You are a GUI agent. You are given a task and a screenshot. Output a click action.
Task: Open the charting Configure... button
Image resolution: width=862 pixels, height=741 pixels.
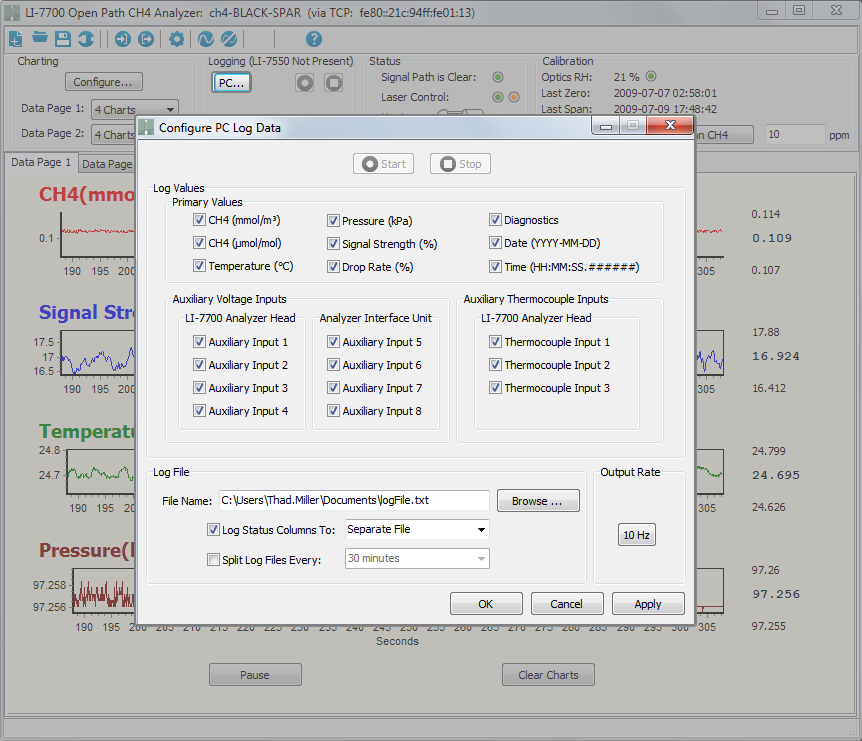(x=104, y=82)
